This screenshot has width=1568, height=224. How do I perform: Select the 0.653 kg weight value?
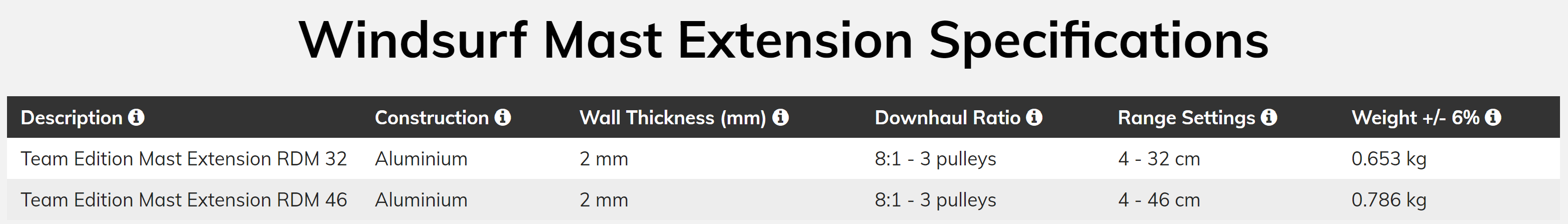click(1389, 159)
